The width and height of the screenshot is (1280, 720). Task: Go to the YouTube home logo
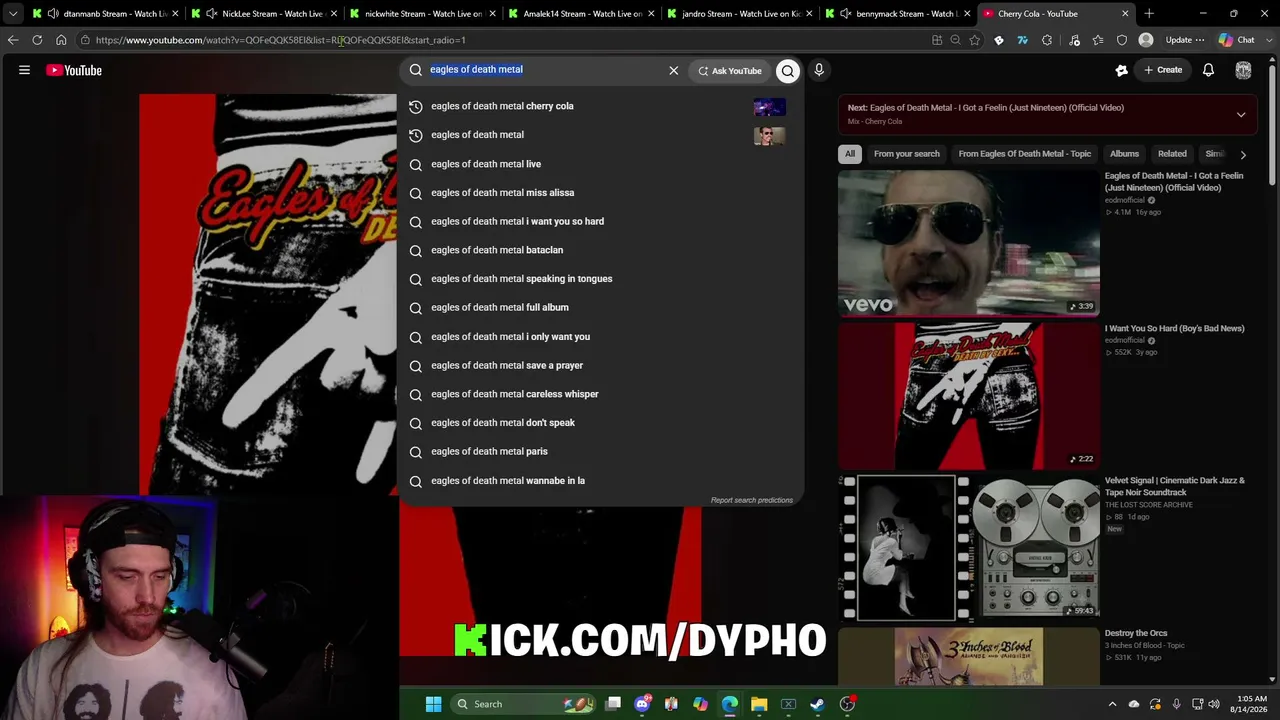(x=74, y=70)
